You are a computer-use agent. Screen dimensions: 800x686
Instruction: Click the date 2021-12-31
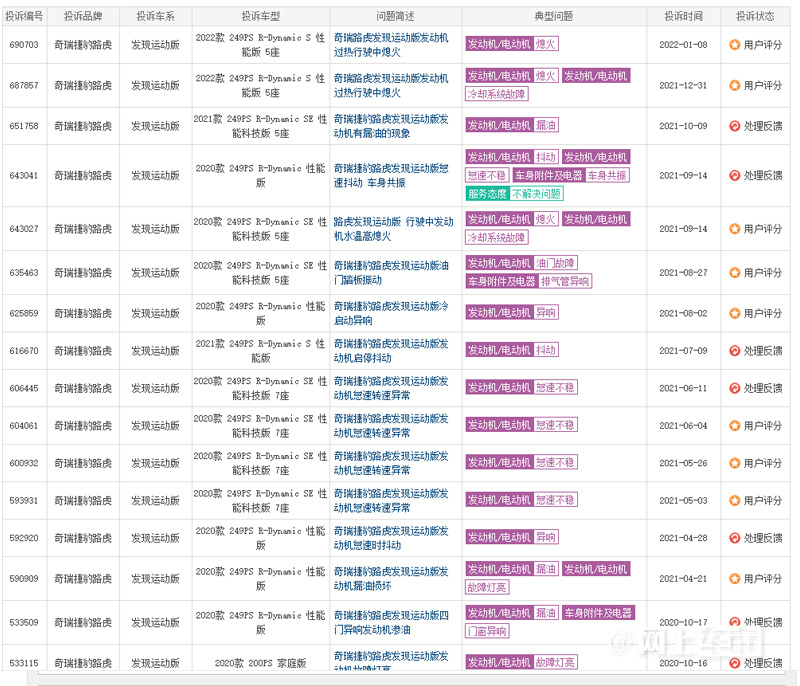pyautogui.click(x=683, y=85)
